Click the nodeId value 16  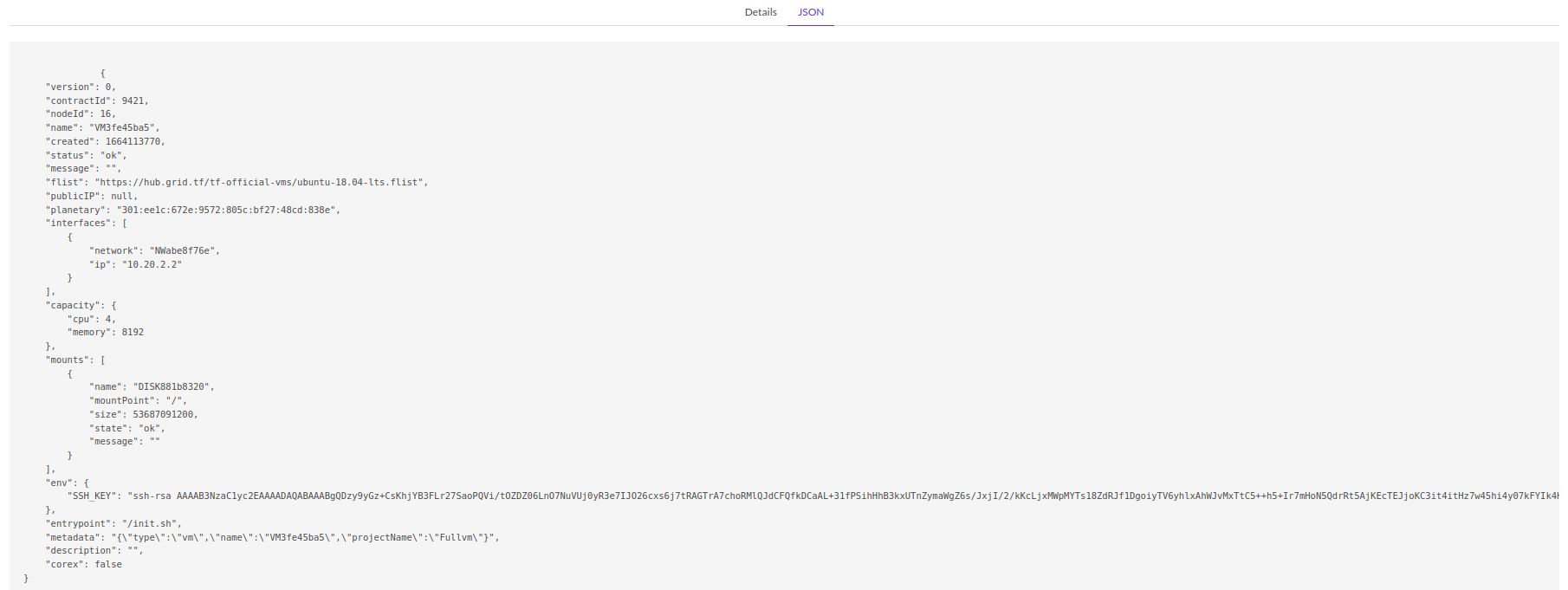(x=107, y=114)
